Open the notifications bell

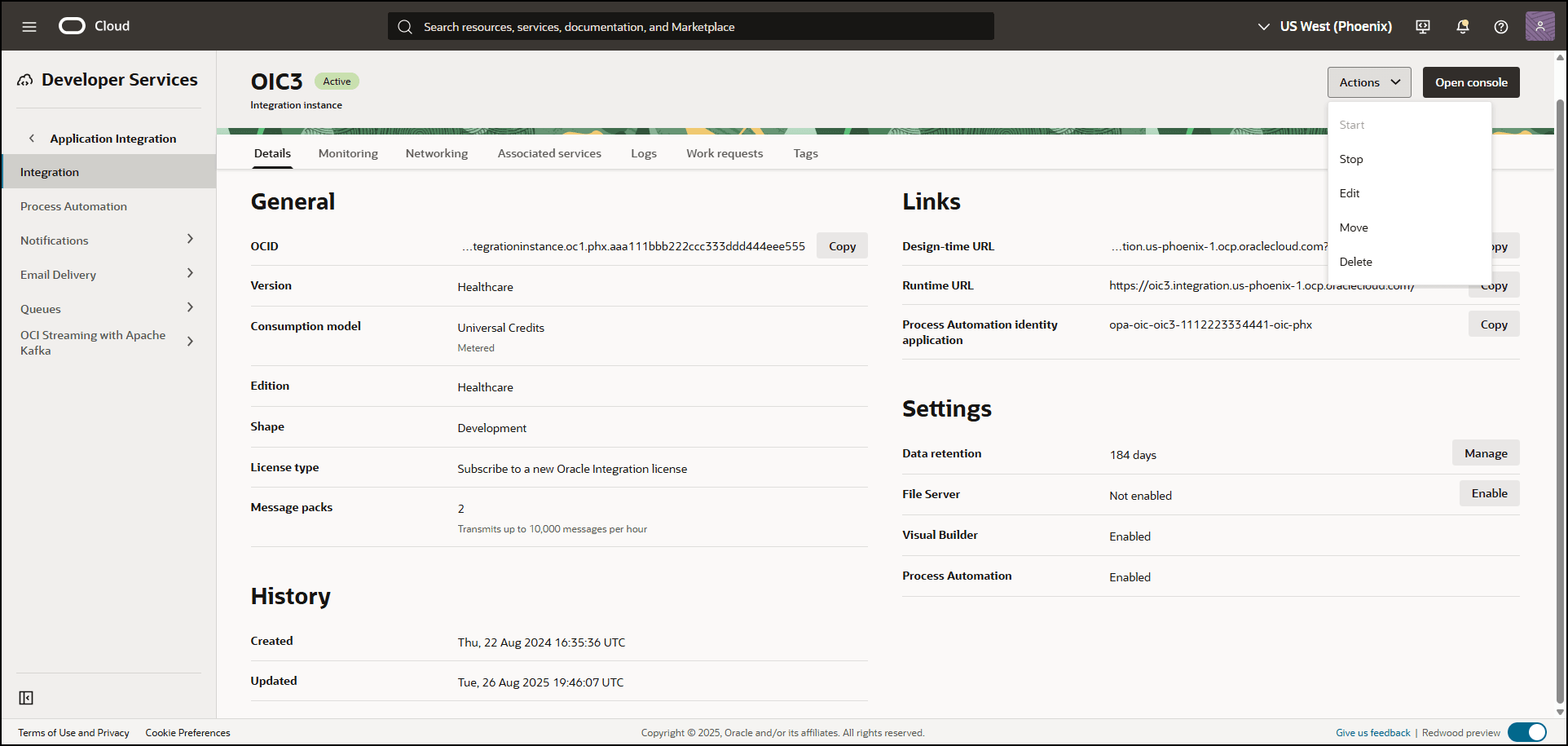[1463, 26]
